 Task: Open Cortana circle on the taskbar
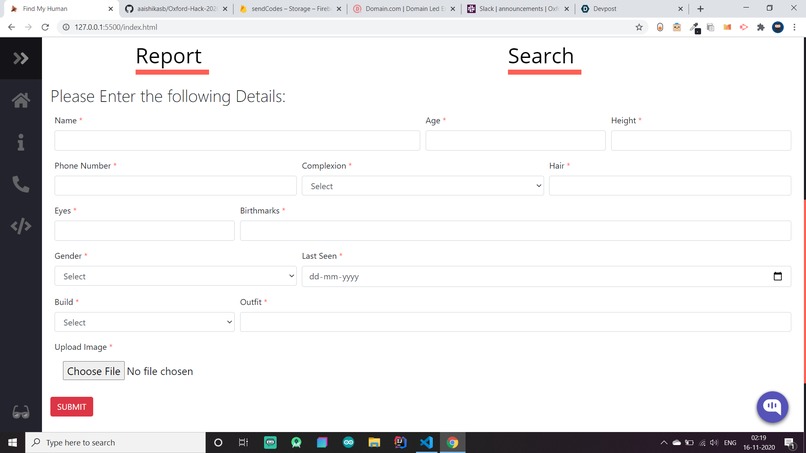click(x=218, y=442)
